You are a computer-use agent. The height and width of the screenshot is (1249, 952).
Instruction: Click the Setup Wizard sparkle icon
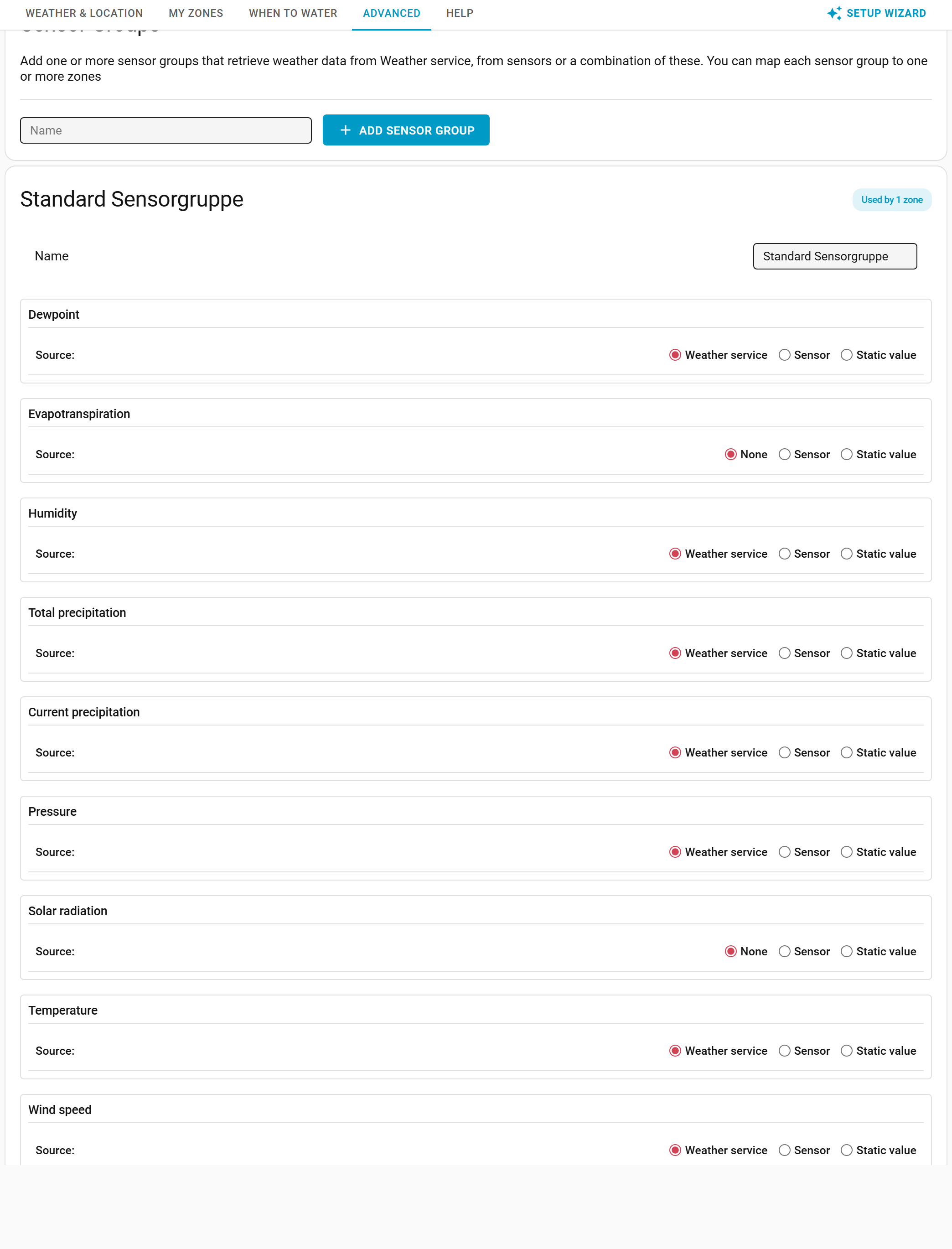tap(833, 13)
